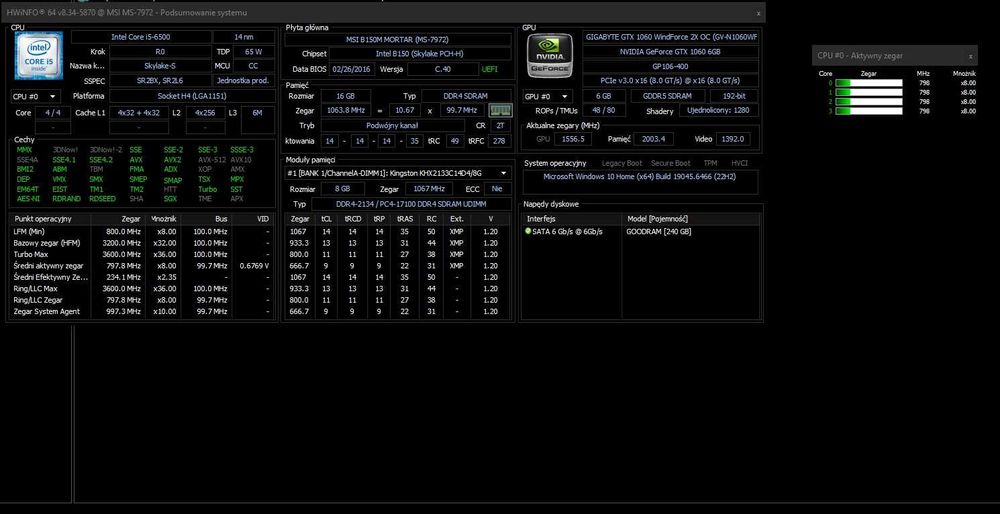Click the 14 nm process field
The image size is (1000, 514).
tap(244, 37)
